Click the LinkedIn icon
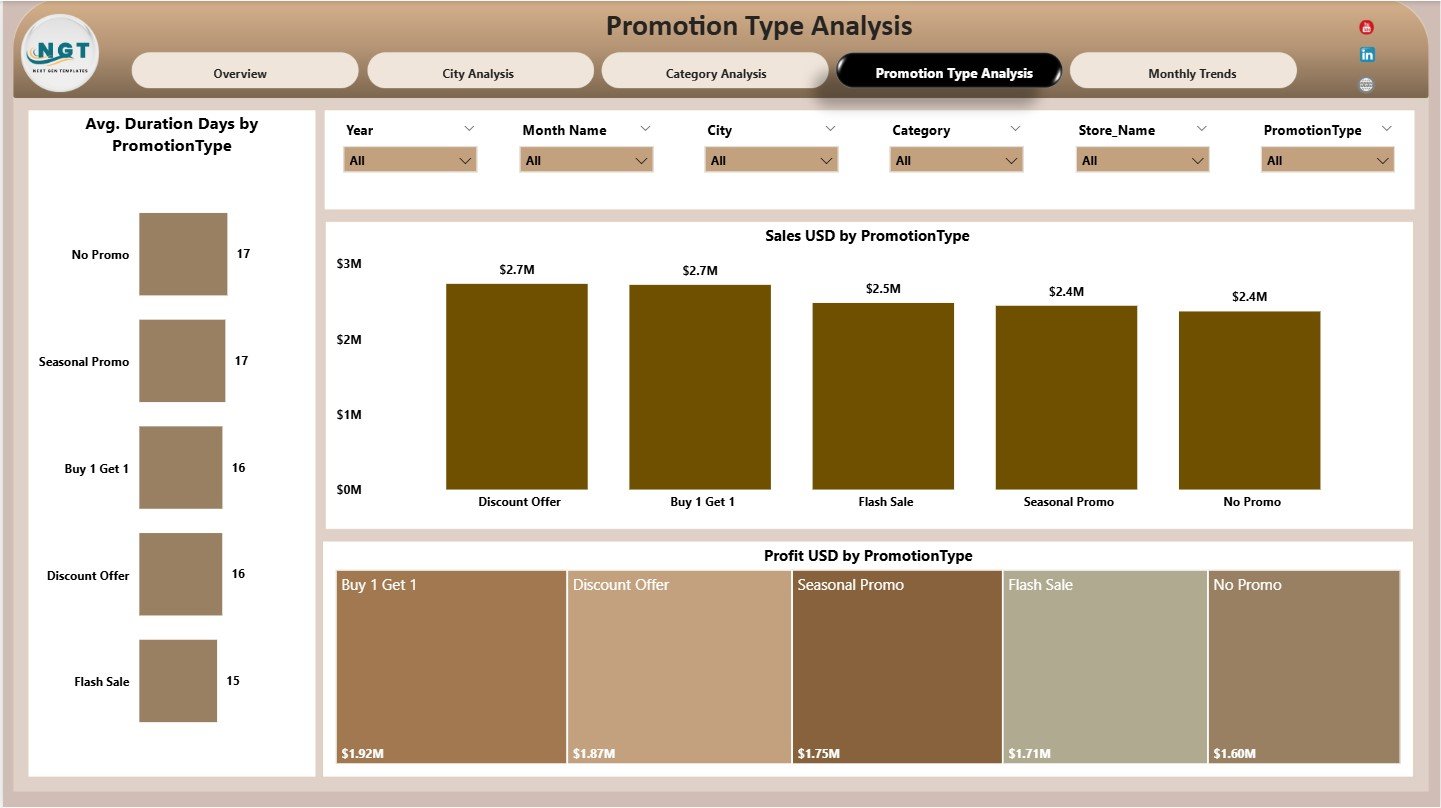 pos(1366,54)
